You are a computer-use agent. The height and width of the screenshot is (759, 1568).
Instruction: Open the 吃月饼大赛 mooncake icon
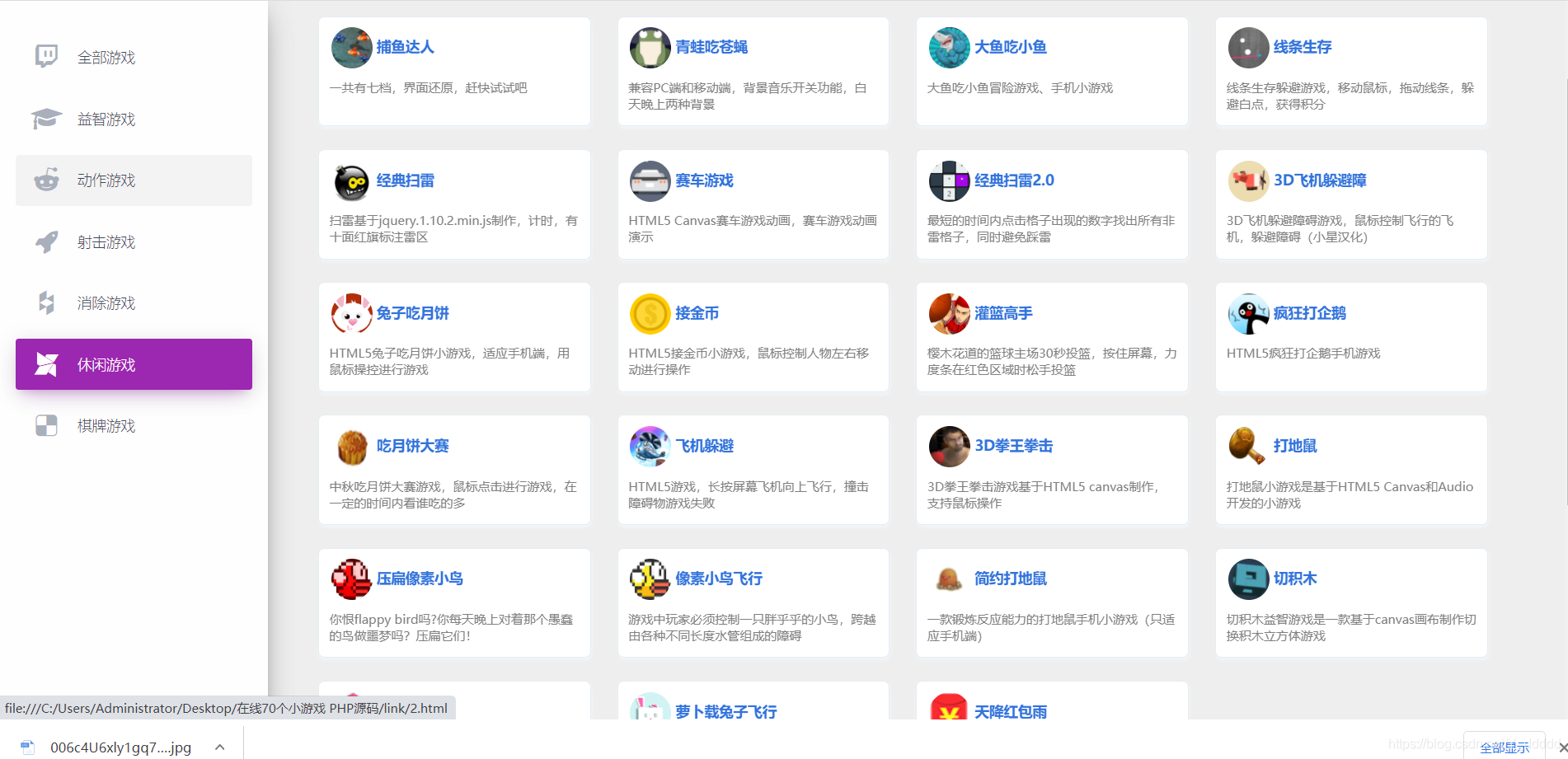coord(352,447)
